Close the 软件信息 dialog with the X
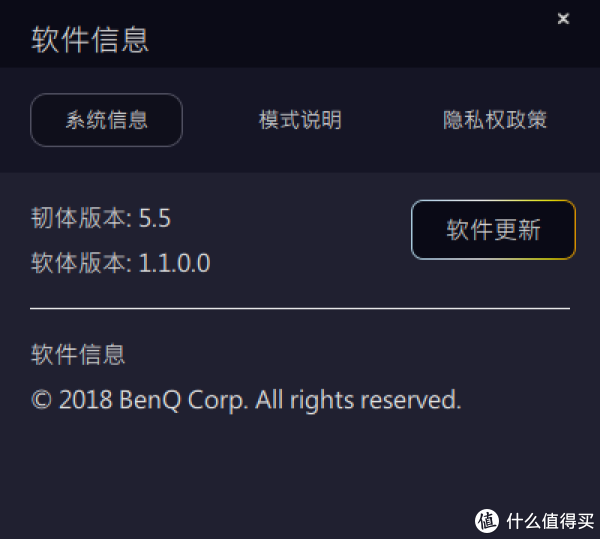 [x=563, y=18]
